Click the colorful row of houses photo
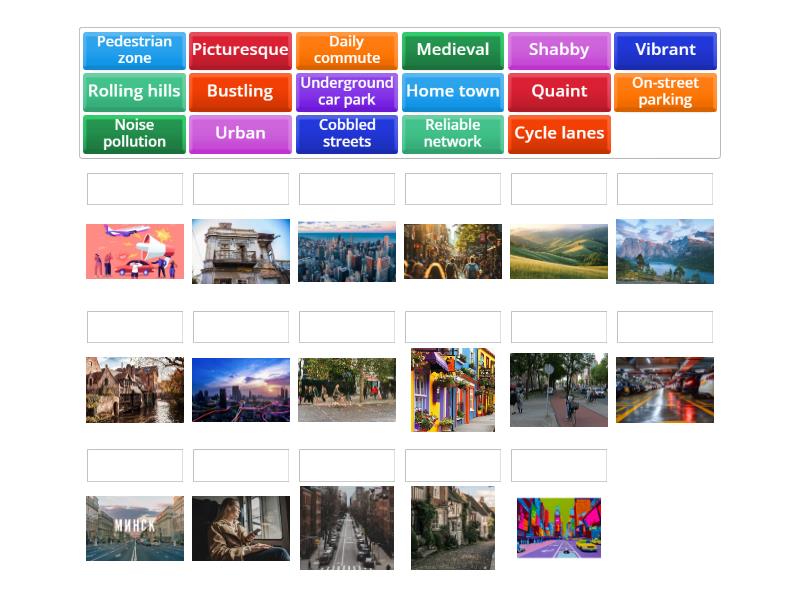Viewport: 800px width, 600px height. click(x=453, y=389)
